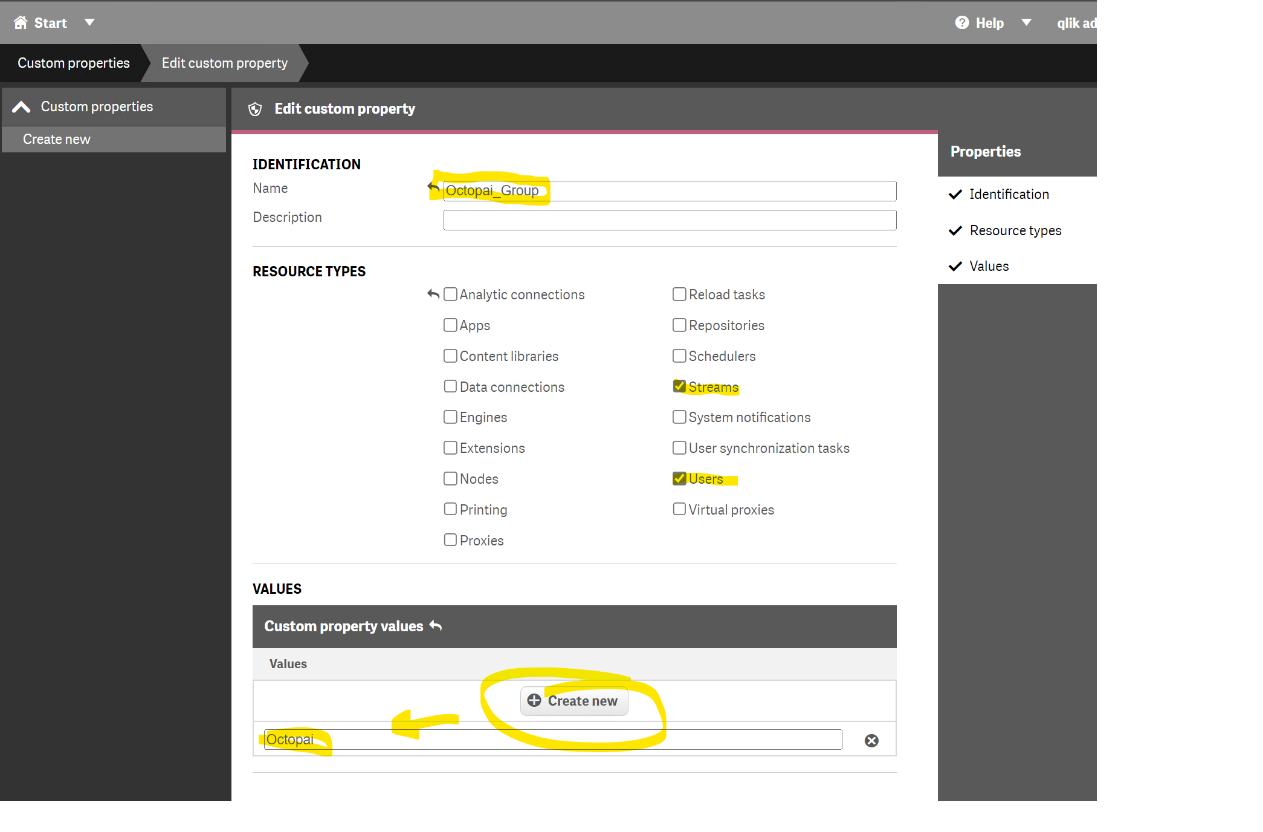Go to Custom properties breadcrumb

coord(73,63)
